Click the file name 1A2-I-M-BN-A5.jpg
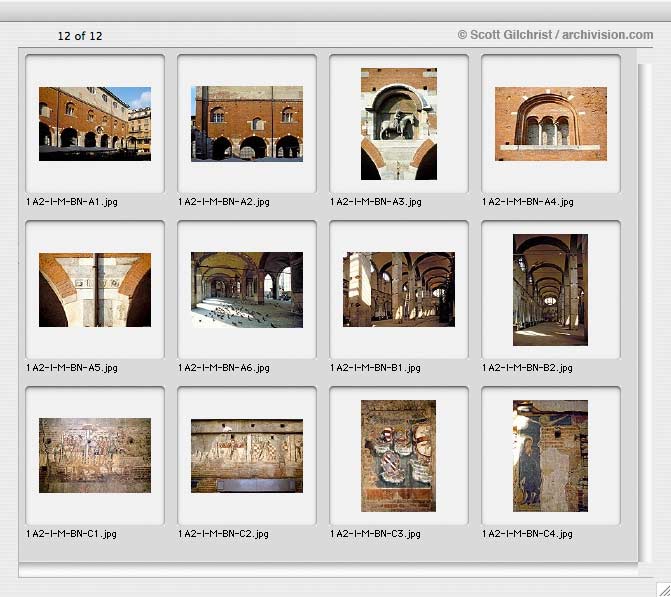 71,368
